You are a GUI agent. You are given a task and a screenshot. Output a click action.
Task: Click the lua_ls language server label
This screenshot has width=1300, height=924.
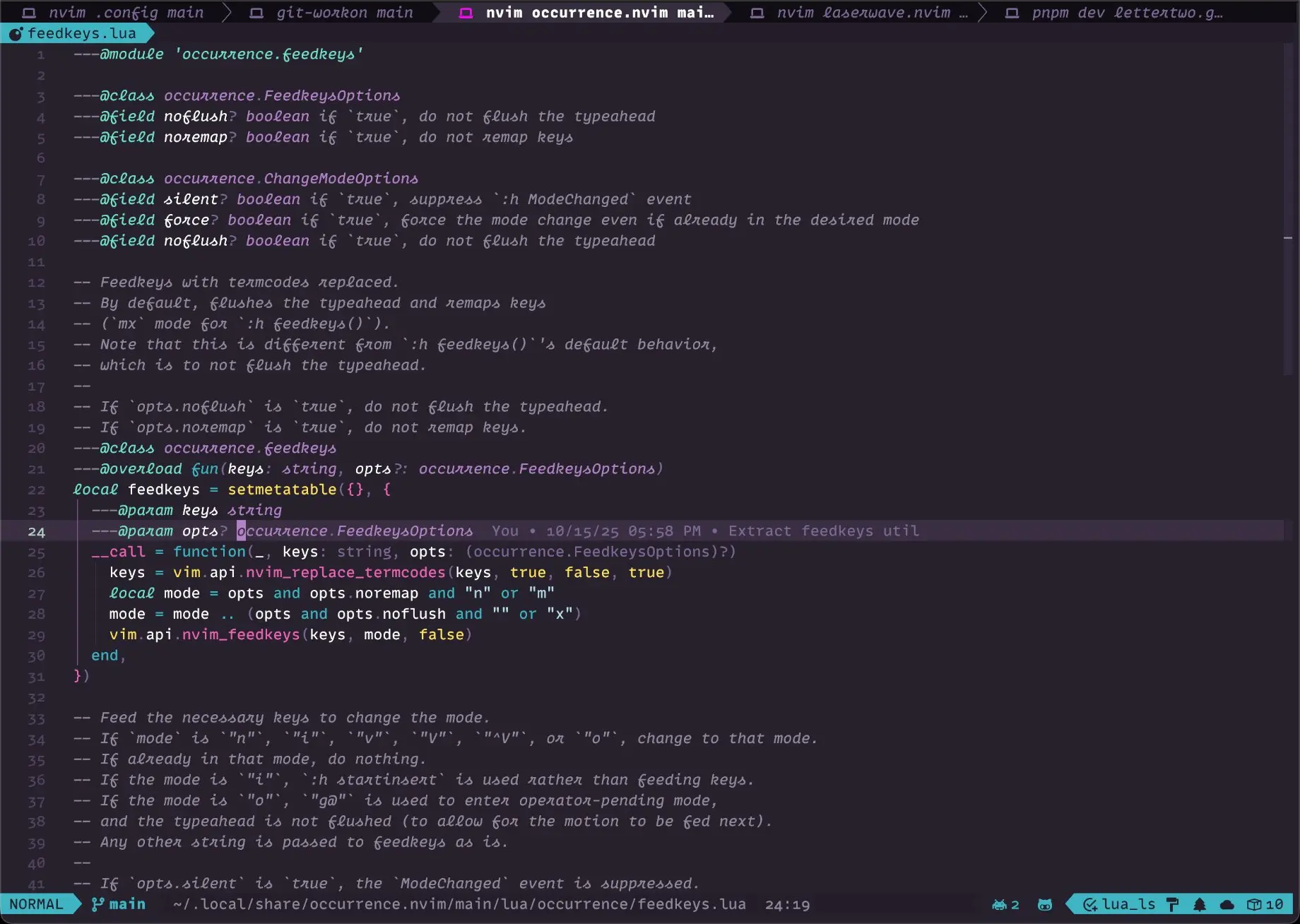click(1128, 904)
